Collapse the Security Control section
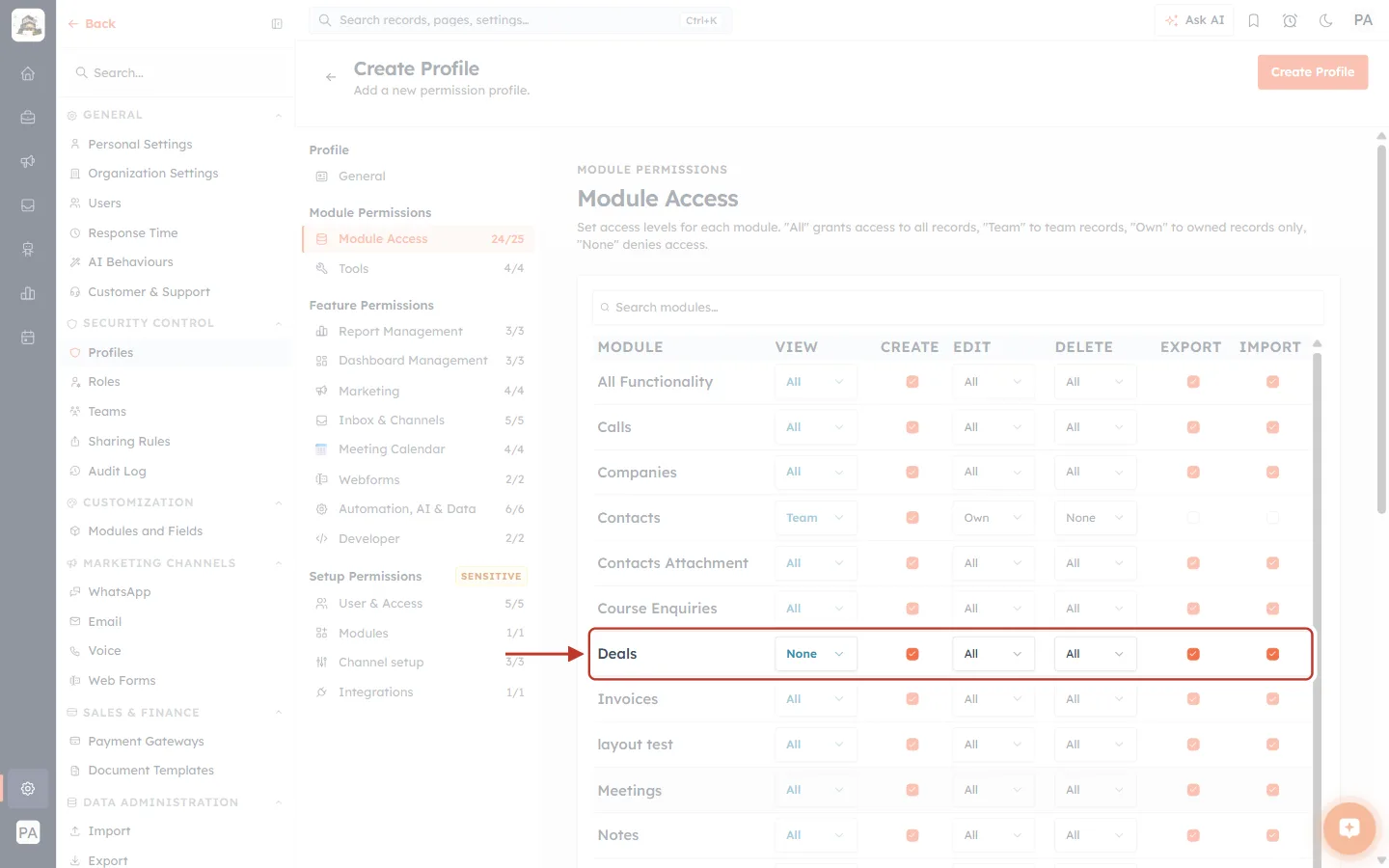The height and width of the screenshot is (868, 1389). pyautogui.click(x=279, y=324)
